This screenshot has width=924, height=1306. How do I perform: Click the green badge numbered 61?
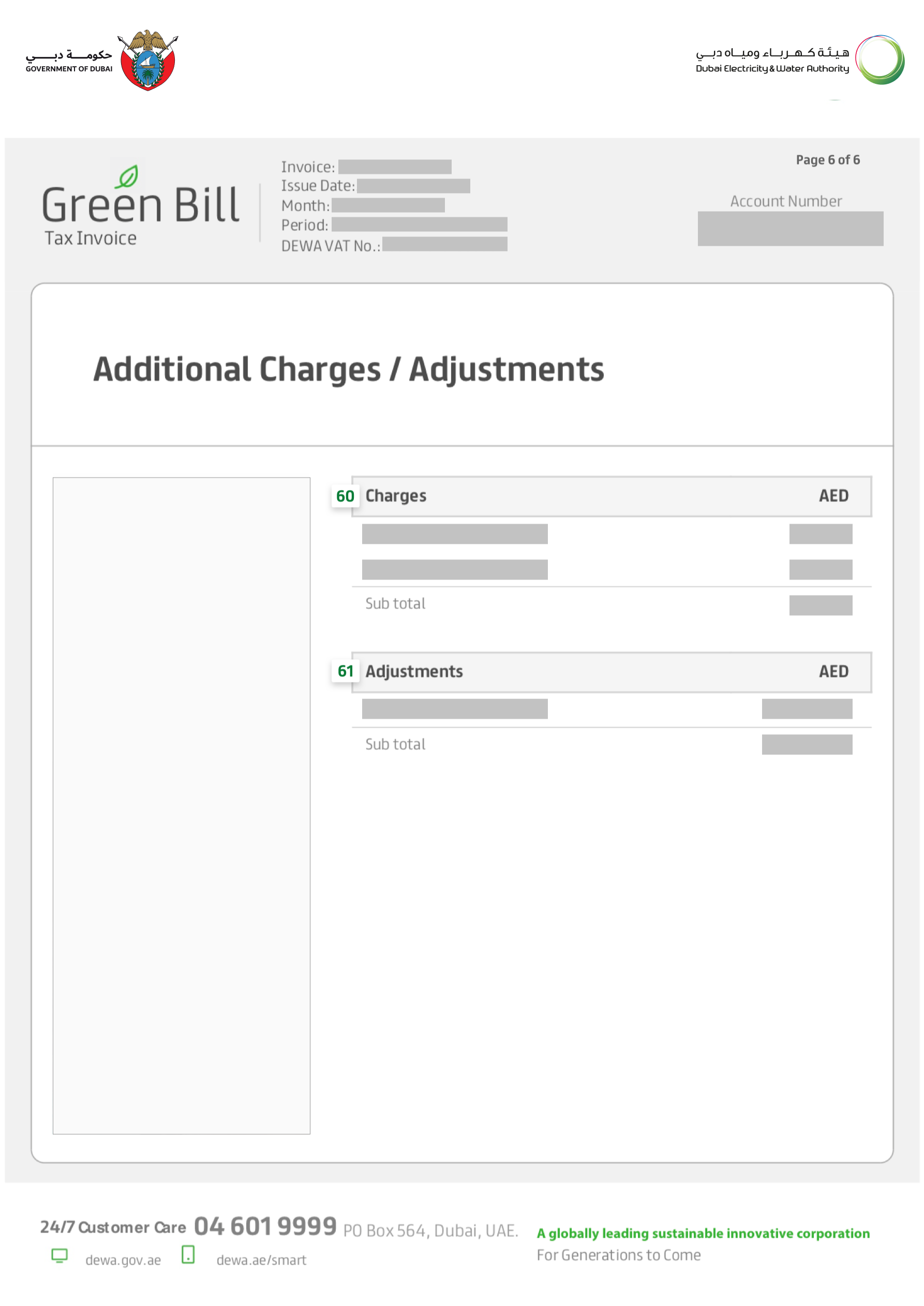pos(346,672)
